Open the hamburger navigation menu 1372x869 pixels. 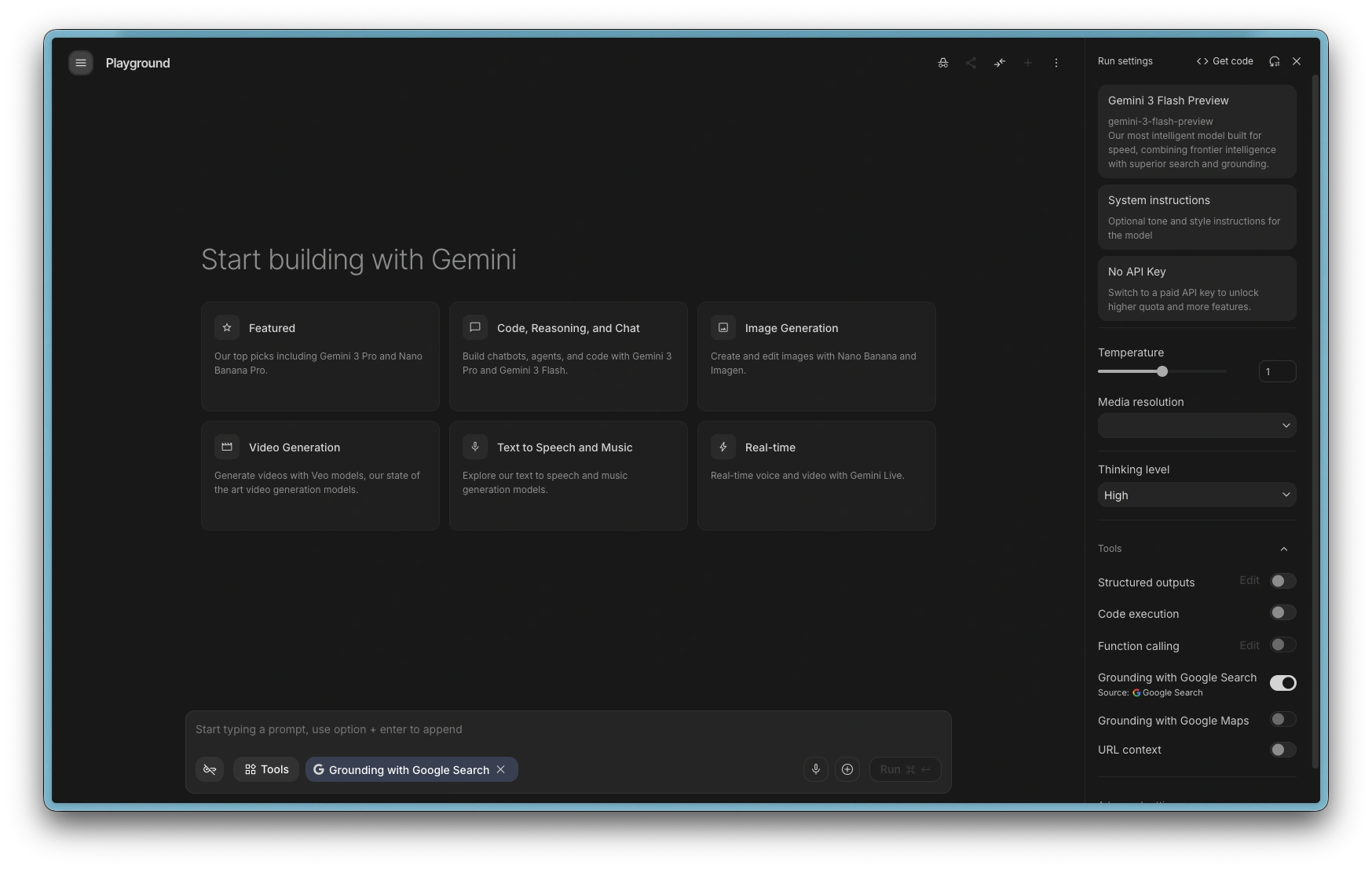pyautogui.click(x=80, y=63)
